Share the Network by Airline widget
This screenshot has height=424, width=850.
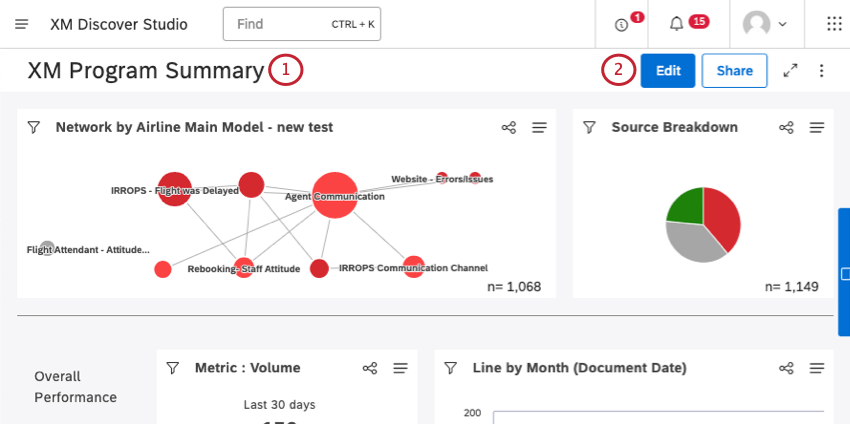tap(509, 127)
